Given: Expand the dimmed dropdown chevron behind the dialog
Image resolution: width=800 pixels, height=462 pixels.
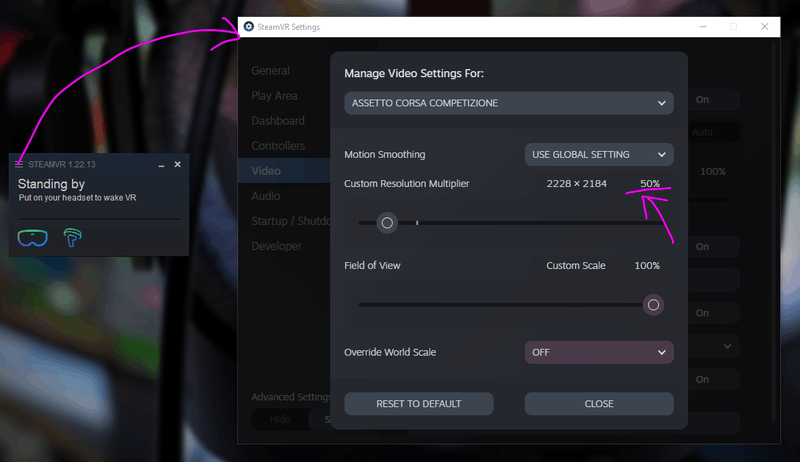Looking at the screenshot, I should click(x=728, y=346).
